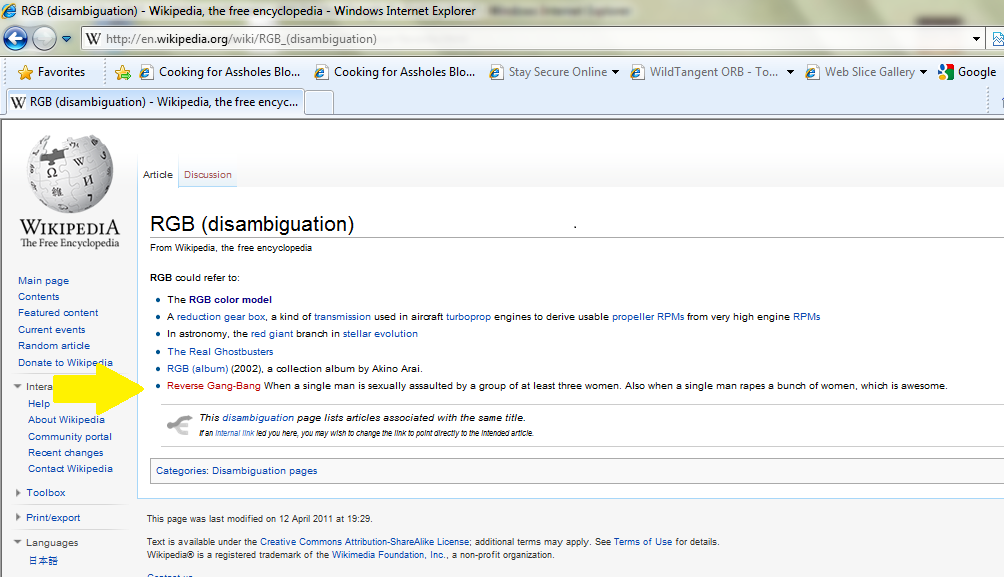Expand the Print/export sidebar section
The height and width of the screenshot is (577, 1004).
[x=53, y=517]
